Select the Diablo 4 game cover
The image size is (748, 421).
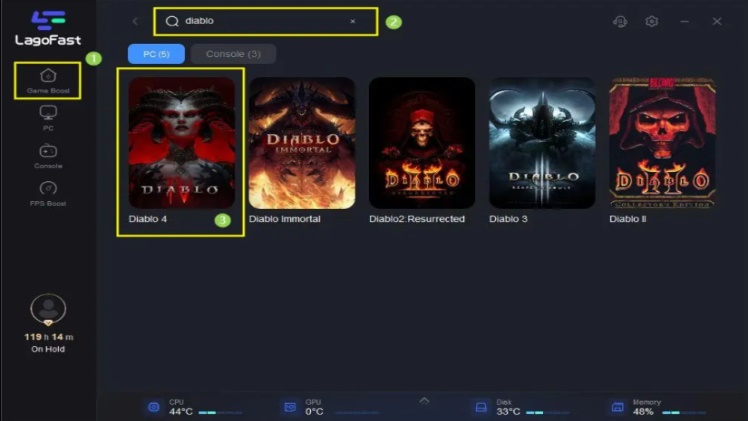click(x=182, y=143)
